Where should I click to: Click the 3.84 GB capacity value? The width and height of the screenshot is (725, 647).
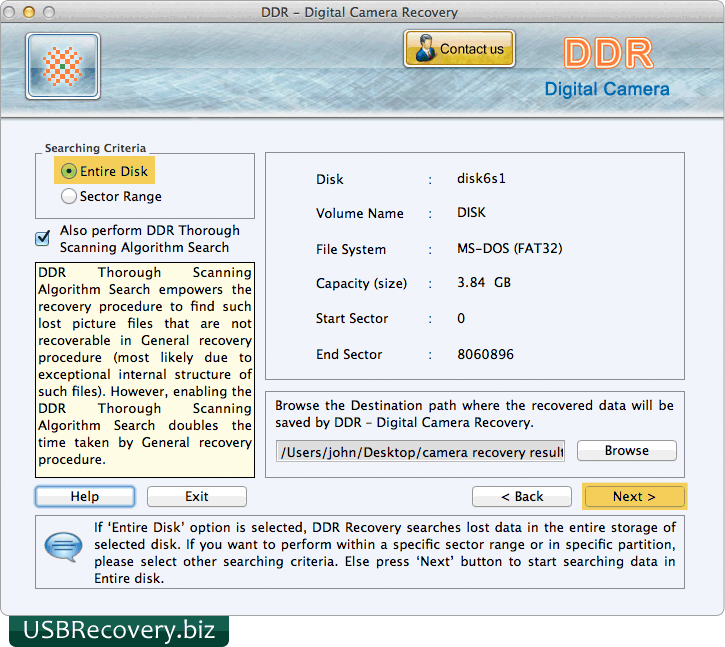[x=484, y=283]
